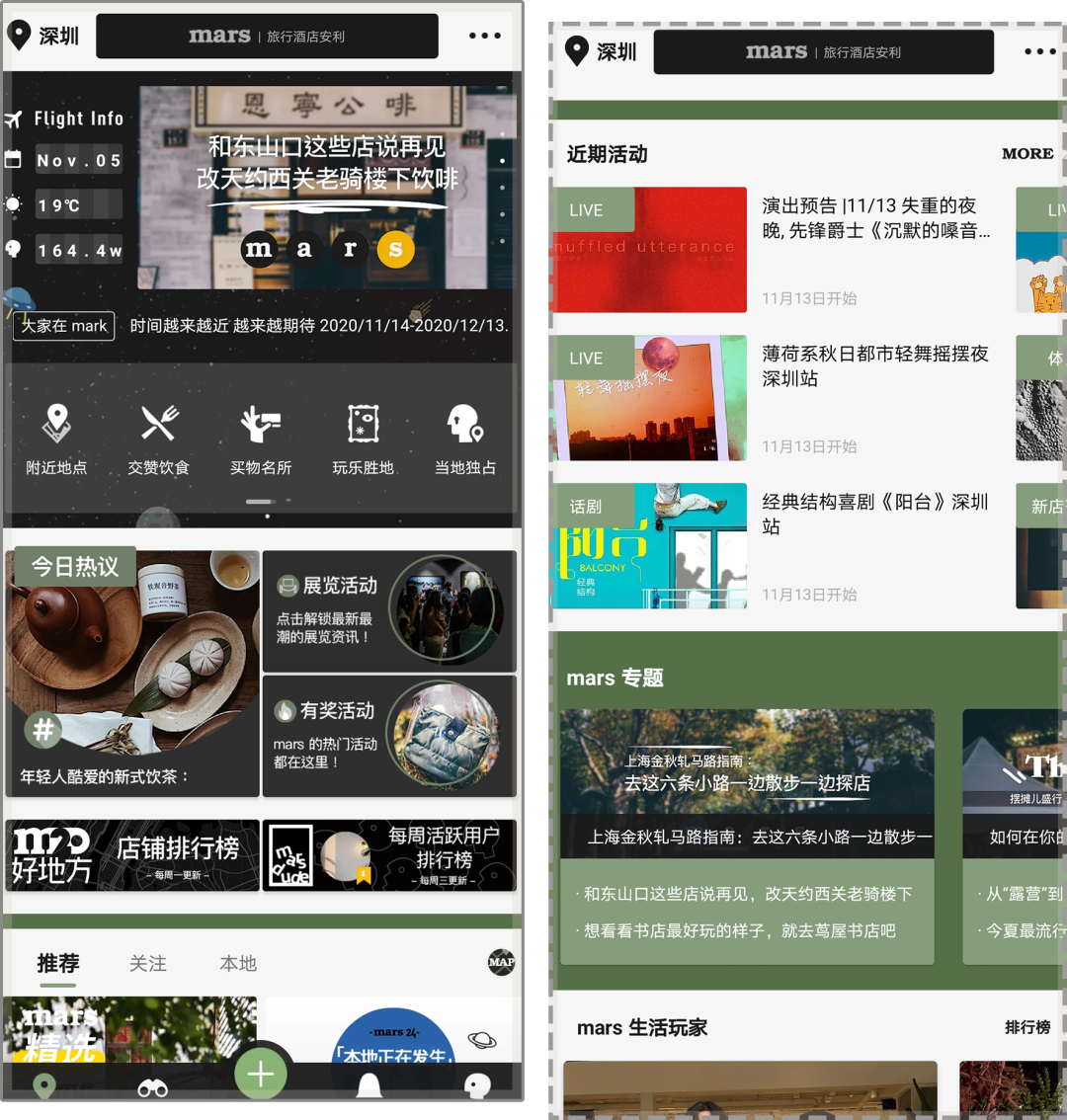Tap 深圳 location pin in right screen

[x=577, y=51]
